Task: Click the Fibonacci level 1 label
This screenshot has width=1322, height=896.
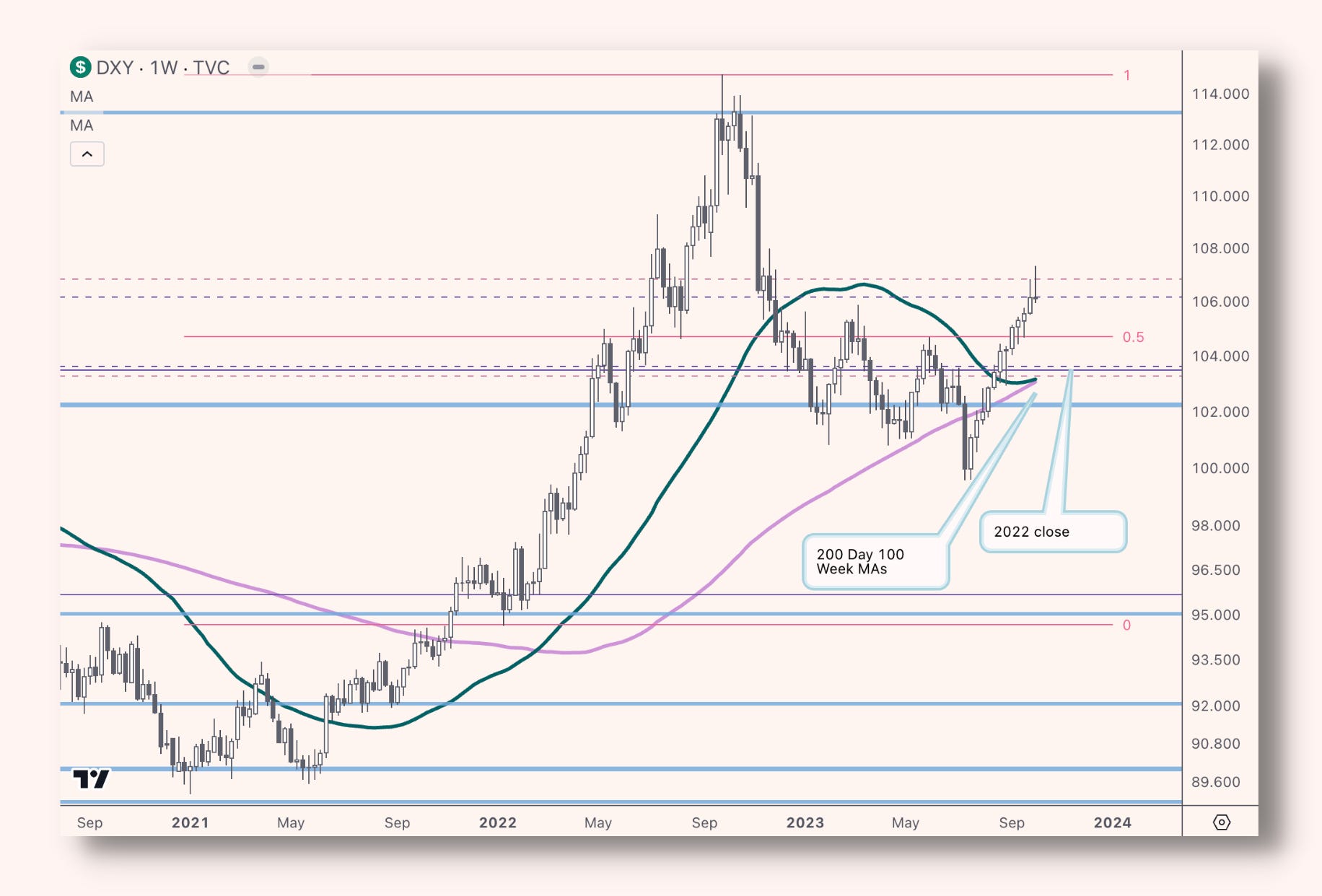Action: point(1126,75)
